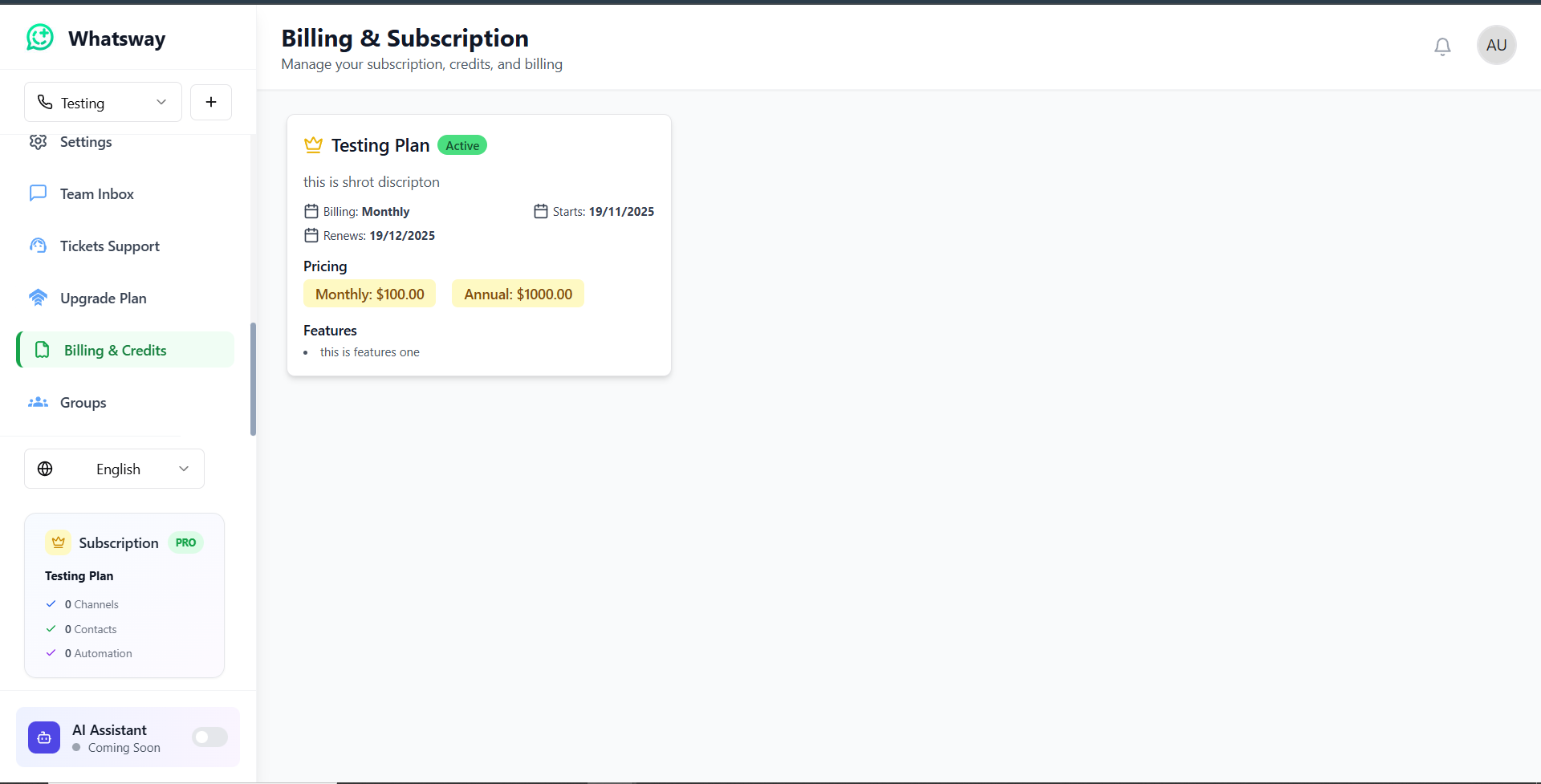Open the AU user avatar menu
The image size is (1541, 784).
point(1496,45)
